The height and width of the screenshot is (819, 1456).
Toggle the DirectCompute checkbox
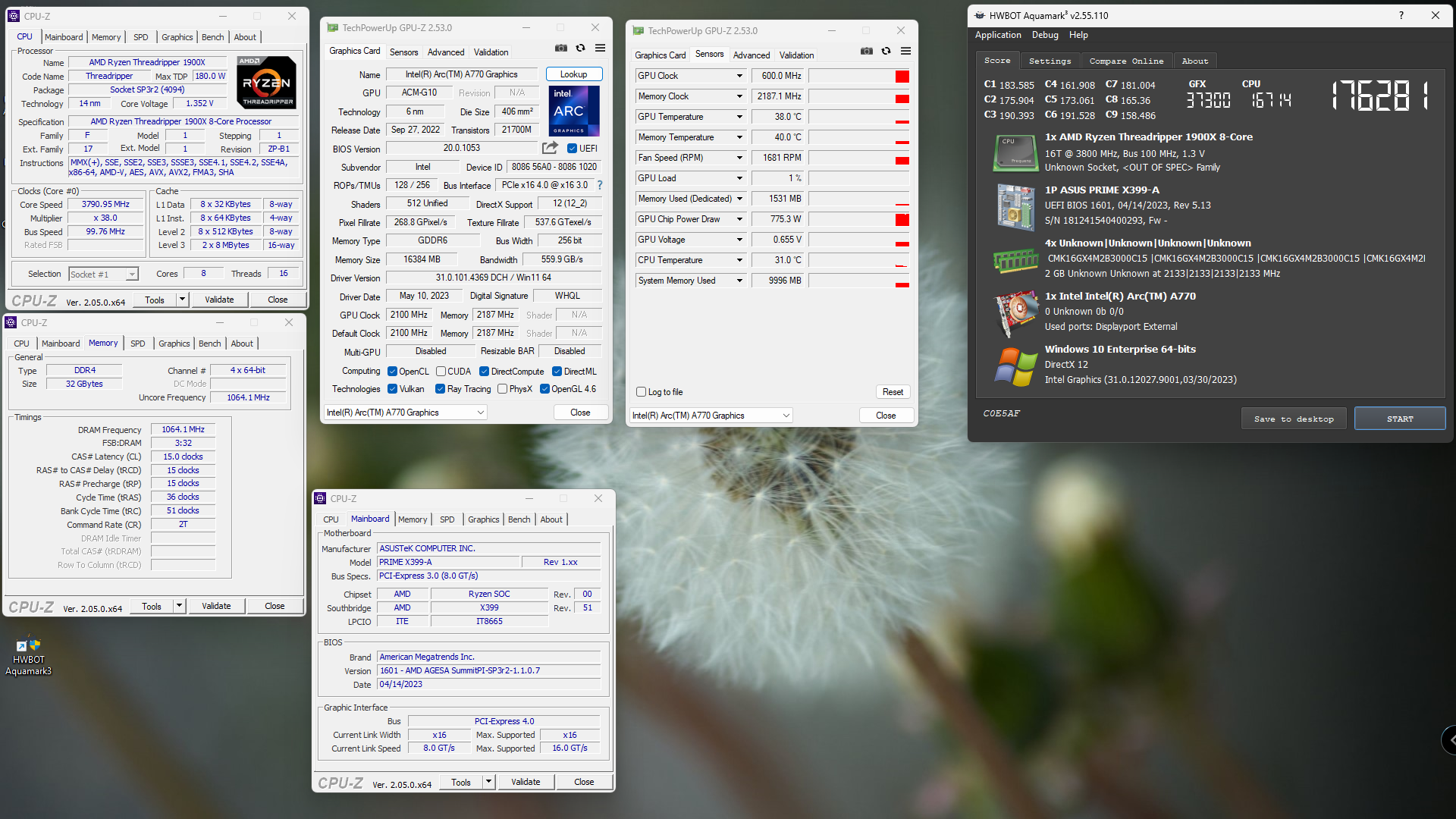tap(484, 372)
